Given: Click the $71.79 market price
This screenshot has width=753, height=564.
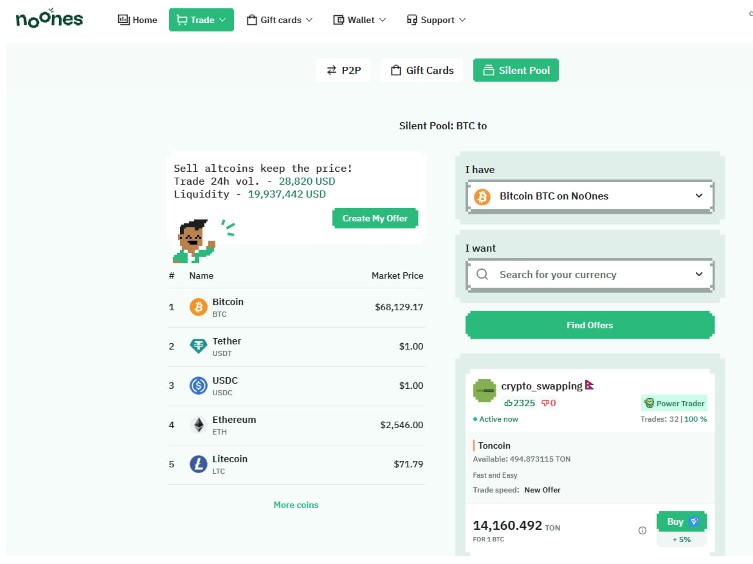Looking at the screenshot, I should (x=408, y=464).
